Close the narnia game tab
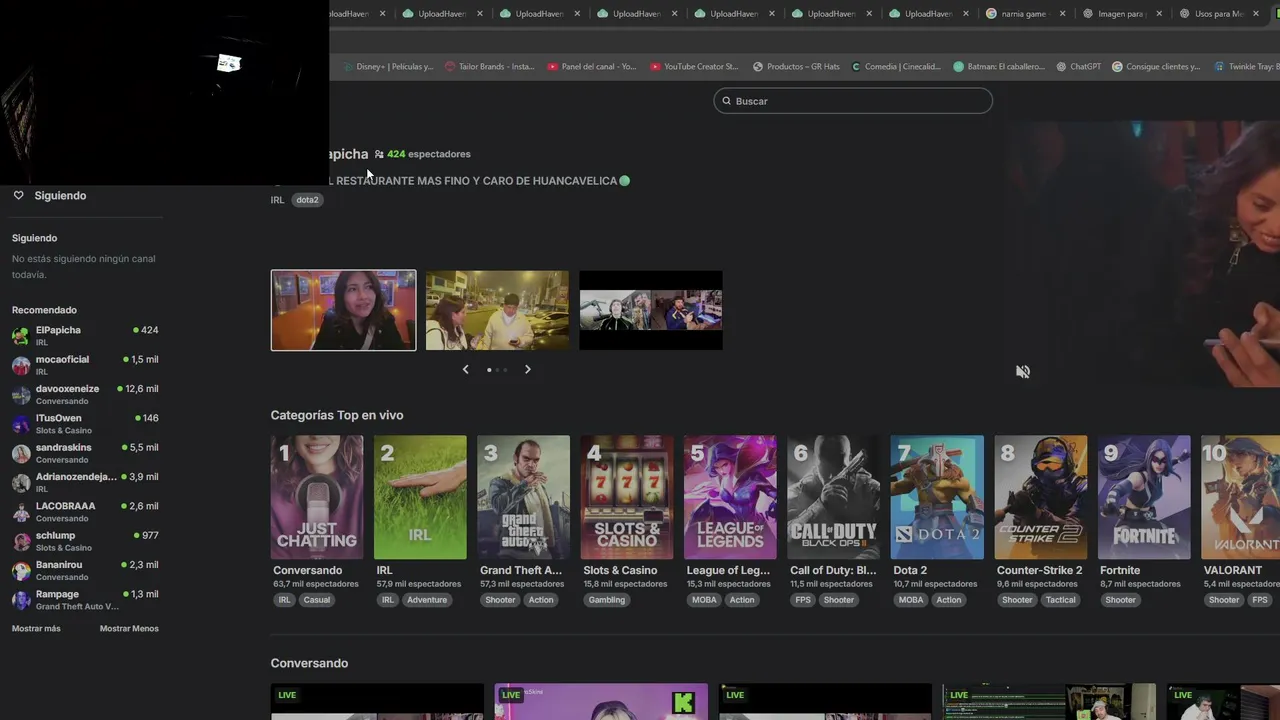 click(1062, 14)
